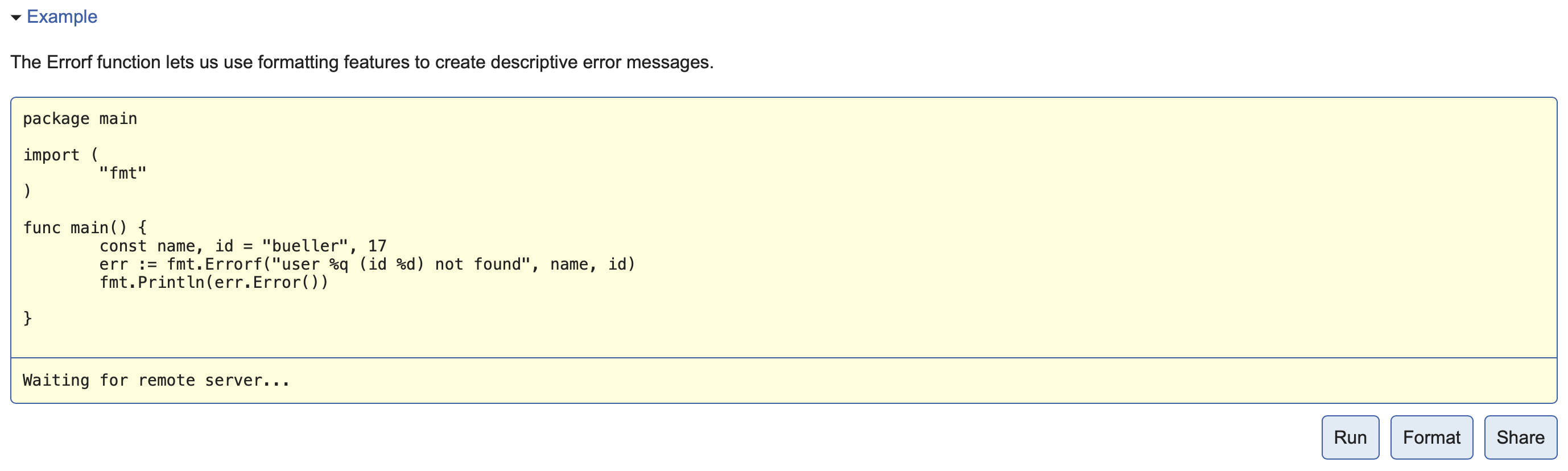Run the example code
Image resolution: width=1568 pixels, height=471 pixels.
tap(1350, 437)
